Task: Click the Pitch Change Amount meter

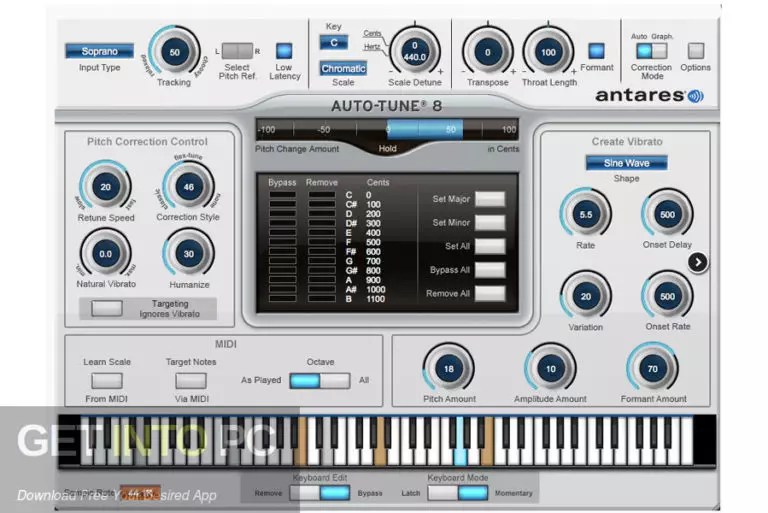Action: click(387, 130)
